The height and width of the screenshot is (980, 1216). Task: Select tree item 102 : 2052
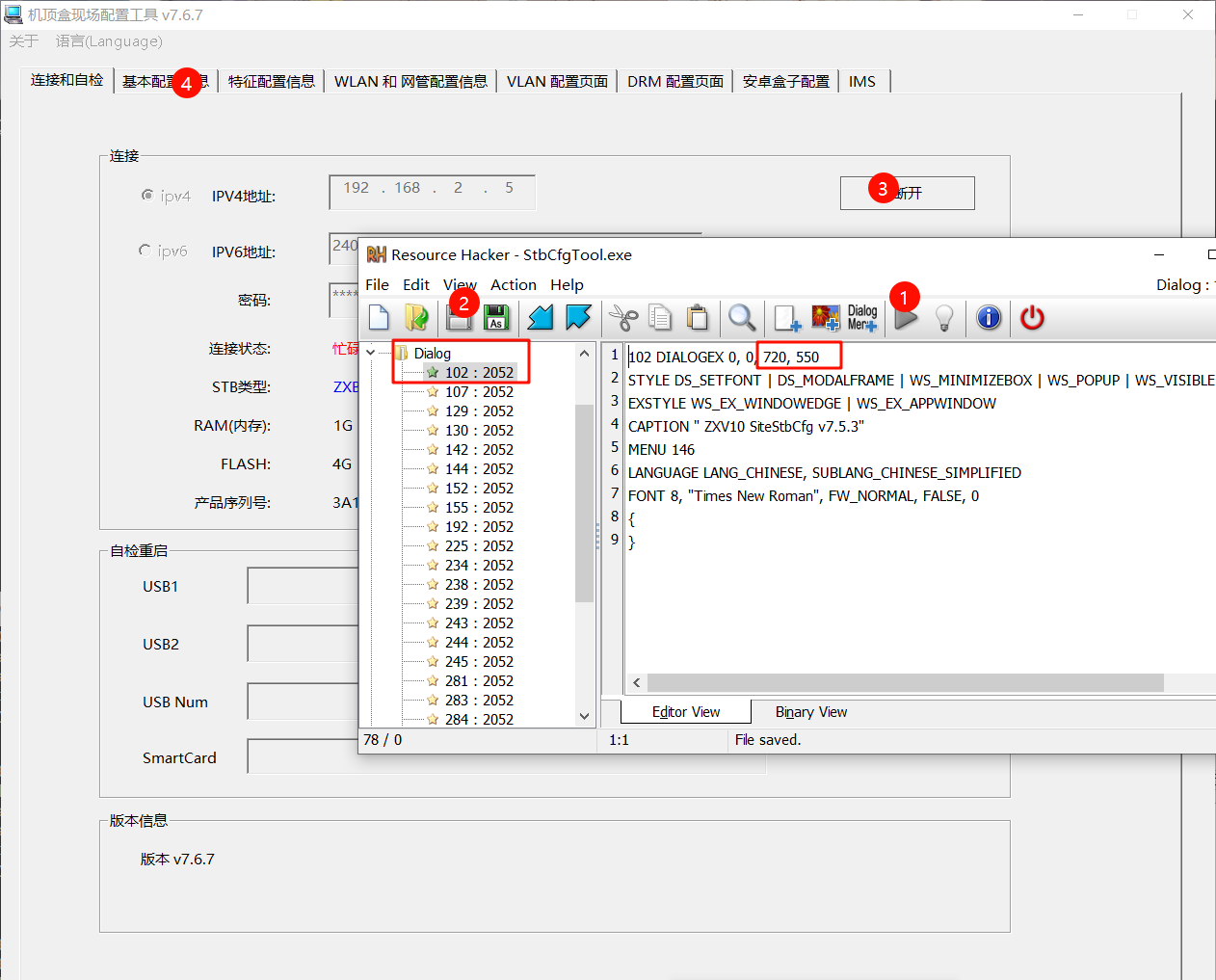tap(479, 372)
